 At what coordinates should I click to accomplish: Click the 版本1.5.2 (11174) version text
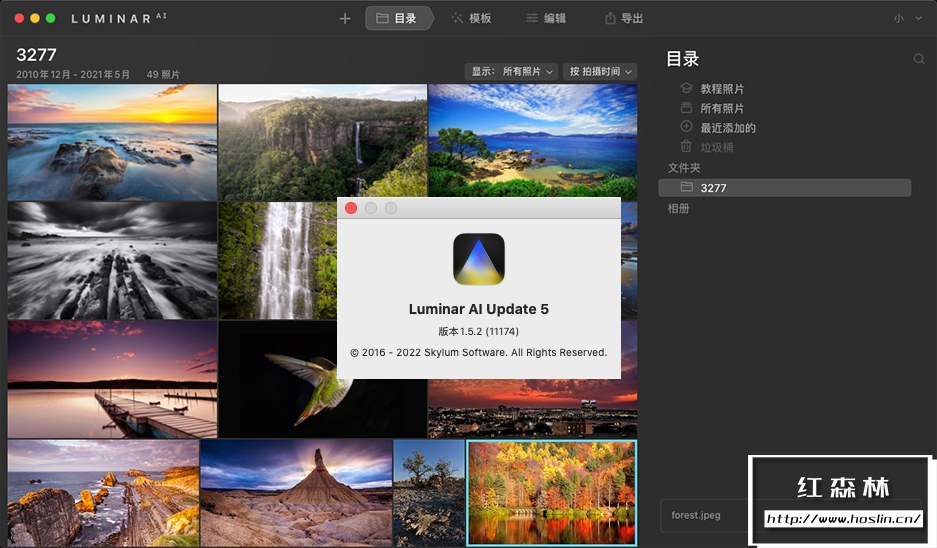pos(479,331)
